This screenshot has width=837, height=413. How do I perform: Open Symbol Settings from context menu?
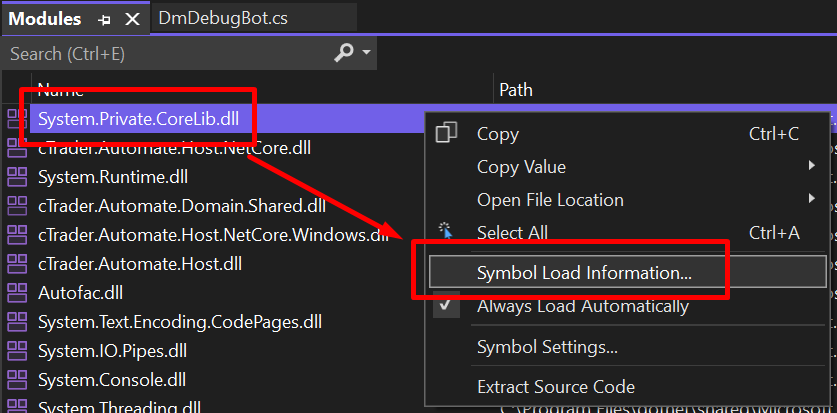tap(547, 347)
